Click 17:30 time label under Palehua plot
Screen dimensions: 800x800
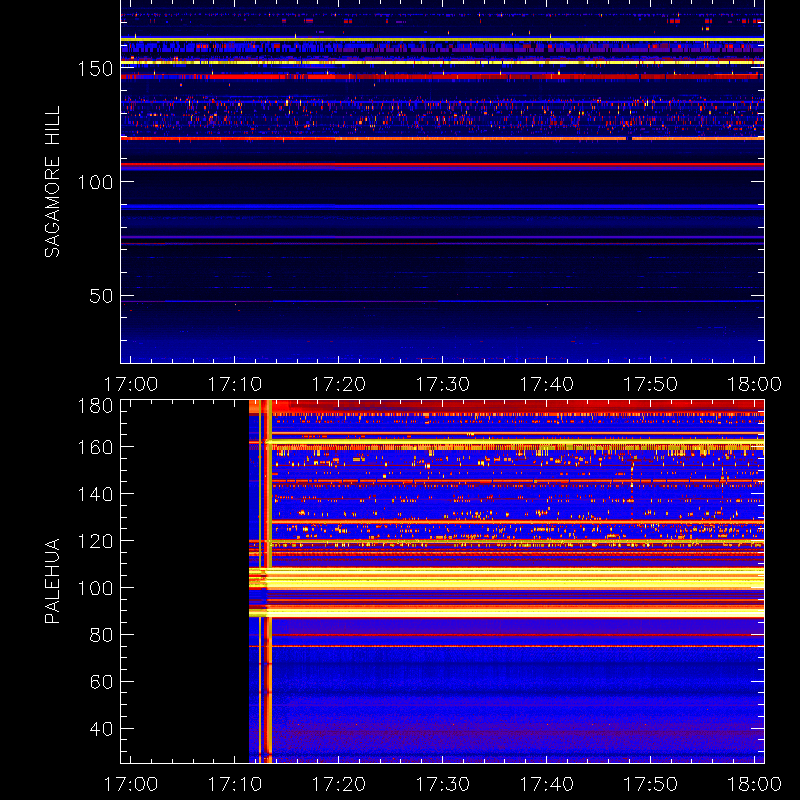click(x=442, y=784)
